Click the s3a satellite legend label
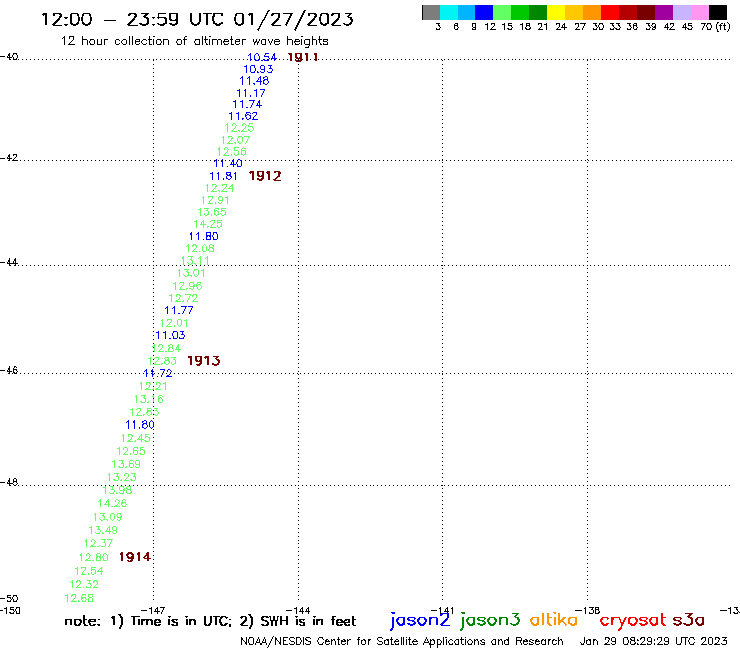Image resolution: width=740 pixels, height=650 pixels. (x=689, y=620)
